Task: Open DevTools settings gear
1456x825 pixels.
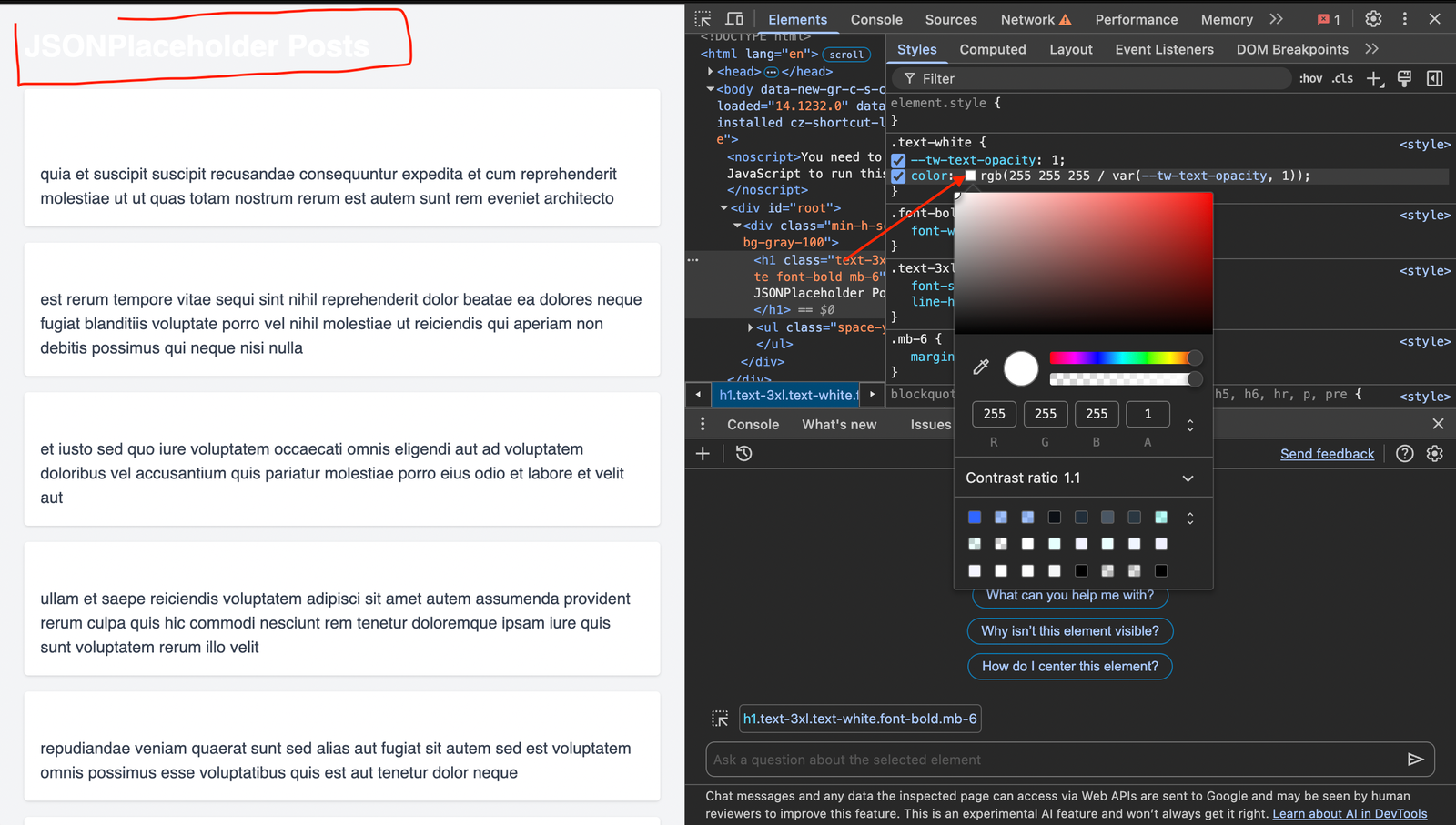Action: point(1373,19)
